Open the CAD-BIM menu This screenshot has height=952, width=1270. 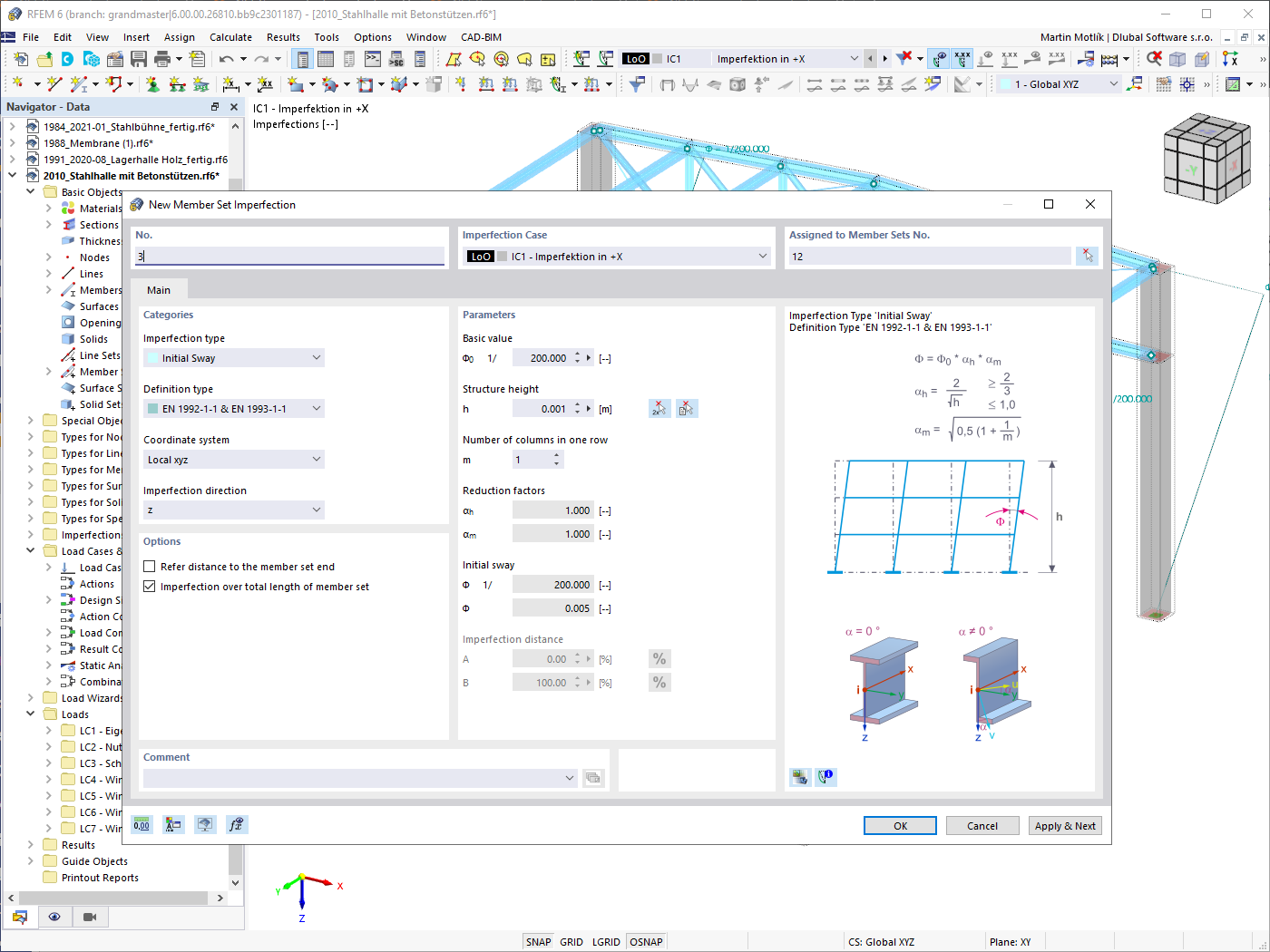481,37
